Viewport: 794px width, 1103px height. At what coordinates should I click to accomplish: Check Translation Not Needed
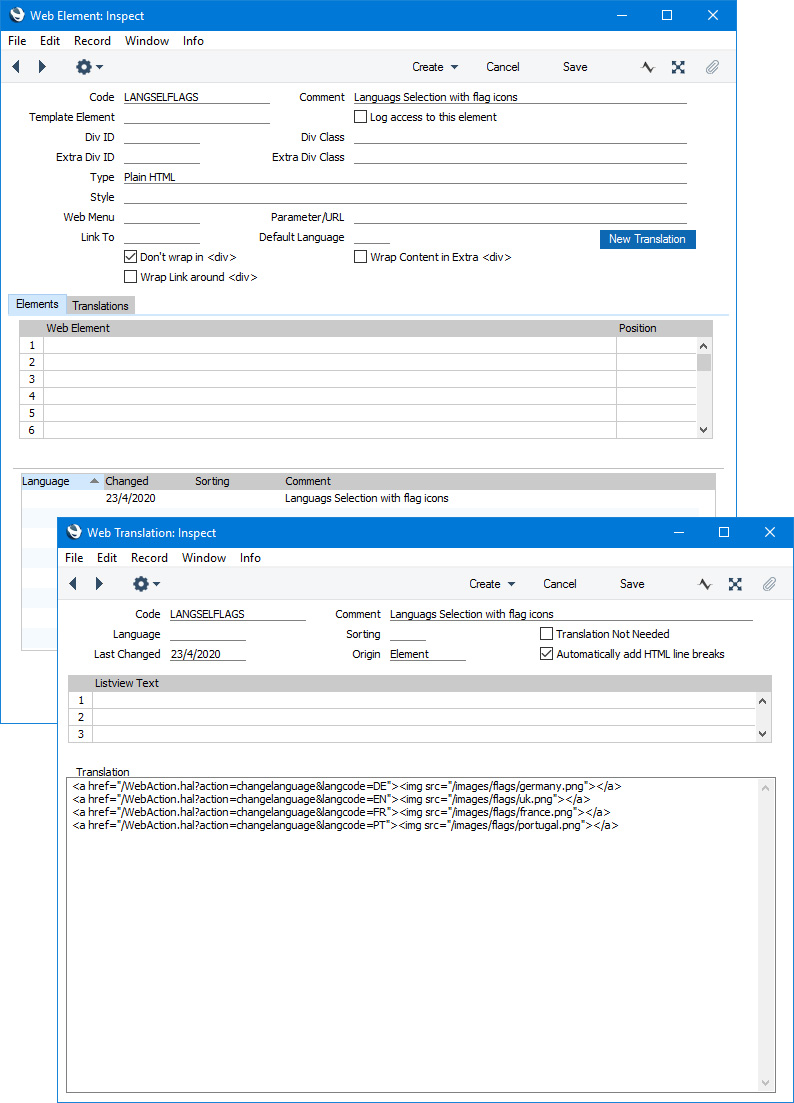pos(546,634)
